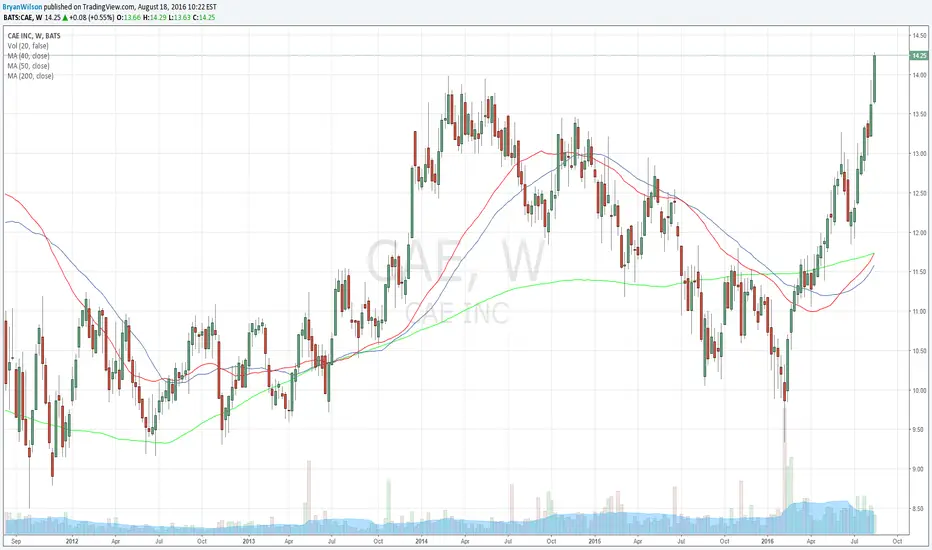Click the 14.00 price axis label
The height and width of the screenshot is (550, 932).
(x=919, y=75)
